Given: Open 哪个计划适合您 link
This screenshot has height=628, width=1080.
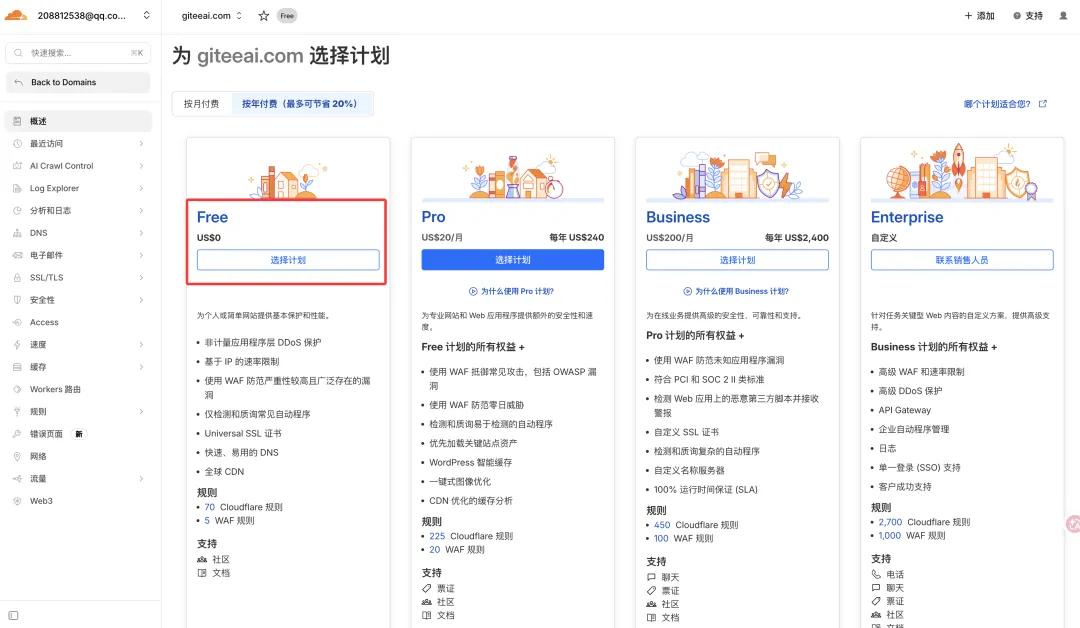Looking at the screenshot, I should pos(1004,104).
